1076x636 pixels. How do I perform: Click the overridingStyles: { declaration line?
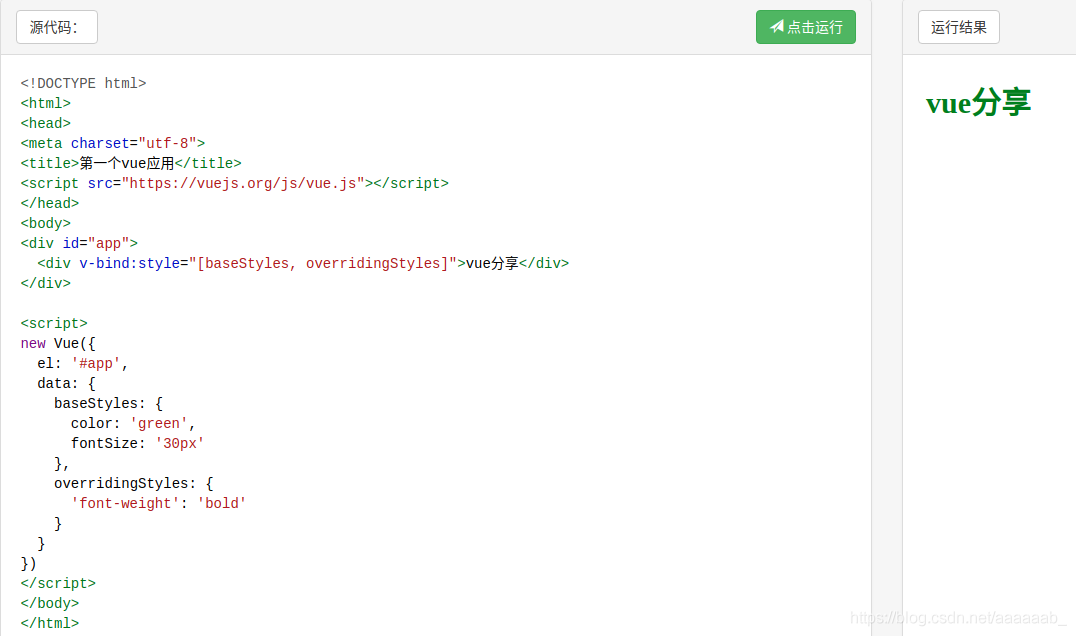click(x=133, y=483)
